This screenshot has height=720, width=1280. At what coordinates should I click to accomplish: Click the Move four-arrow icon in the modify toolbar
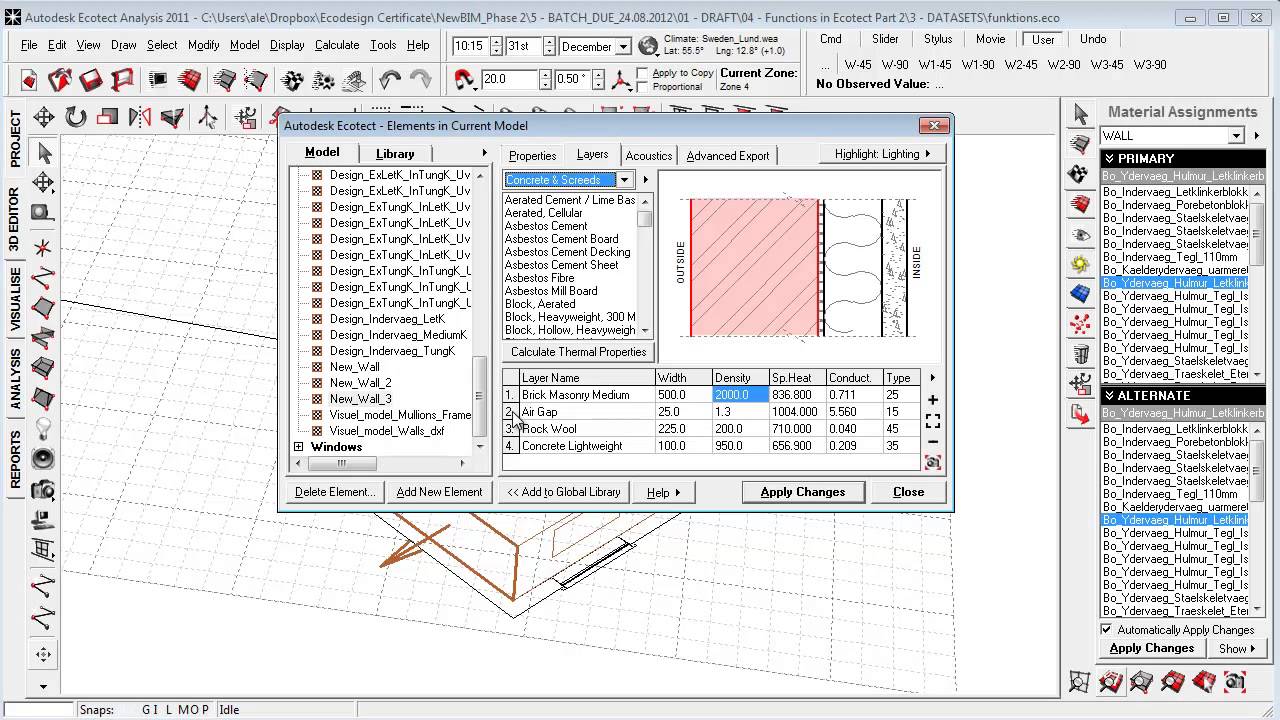tap(44, 117)
